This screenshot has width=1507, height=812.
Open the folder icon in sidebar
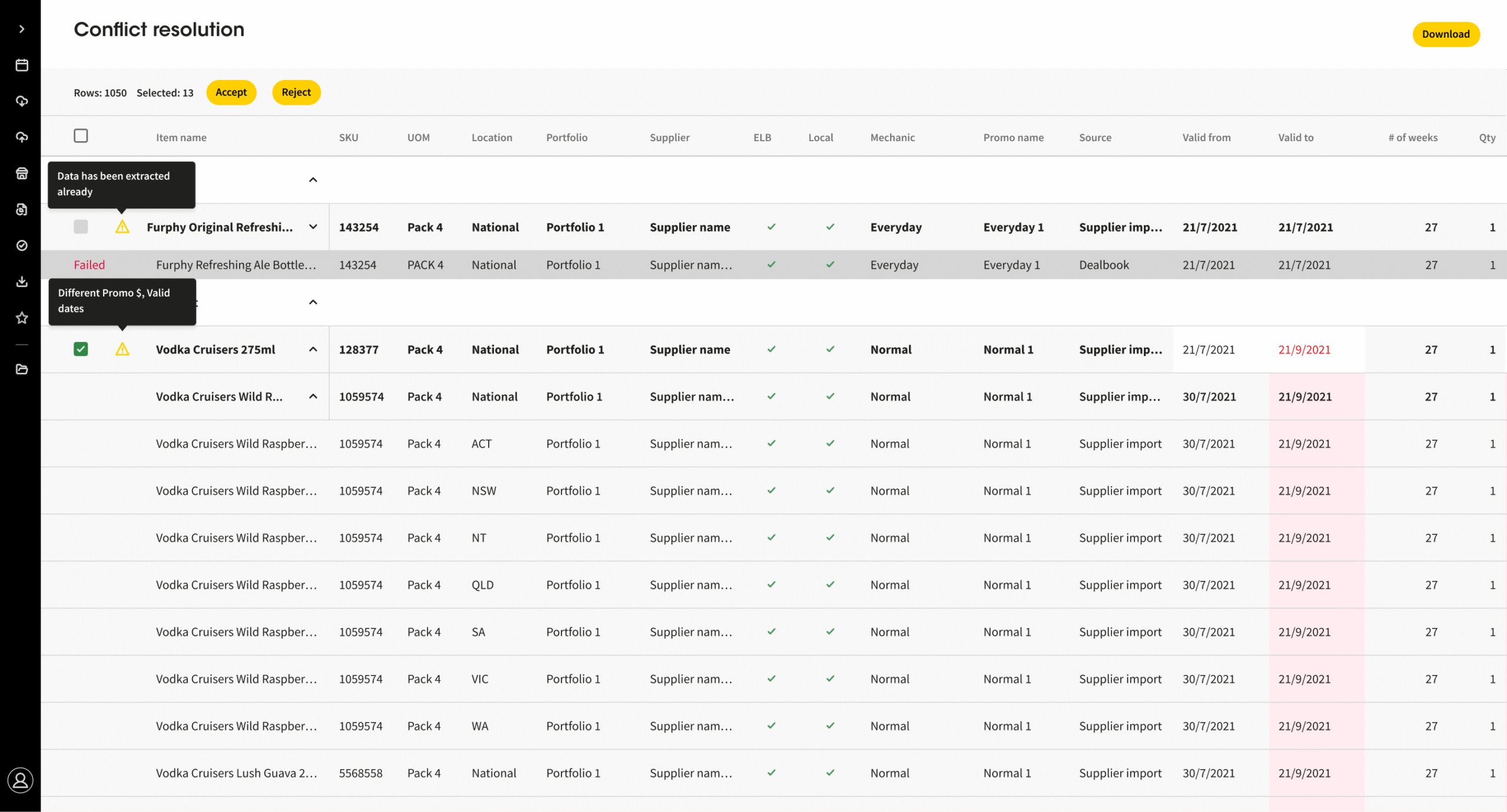pos(22,369)
